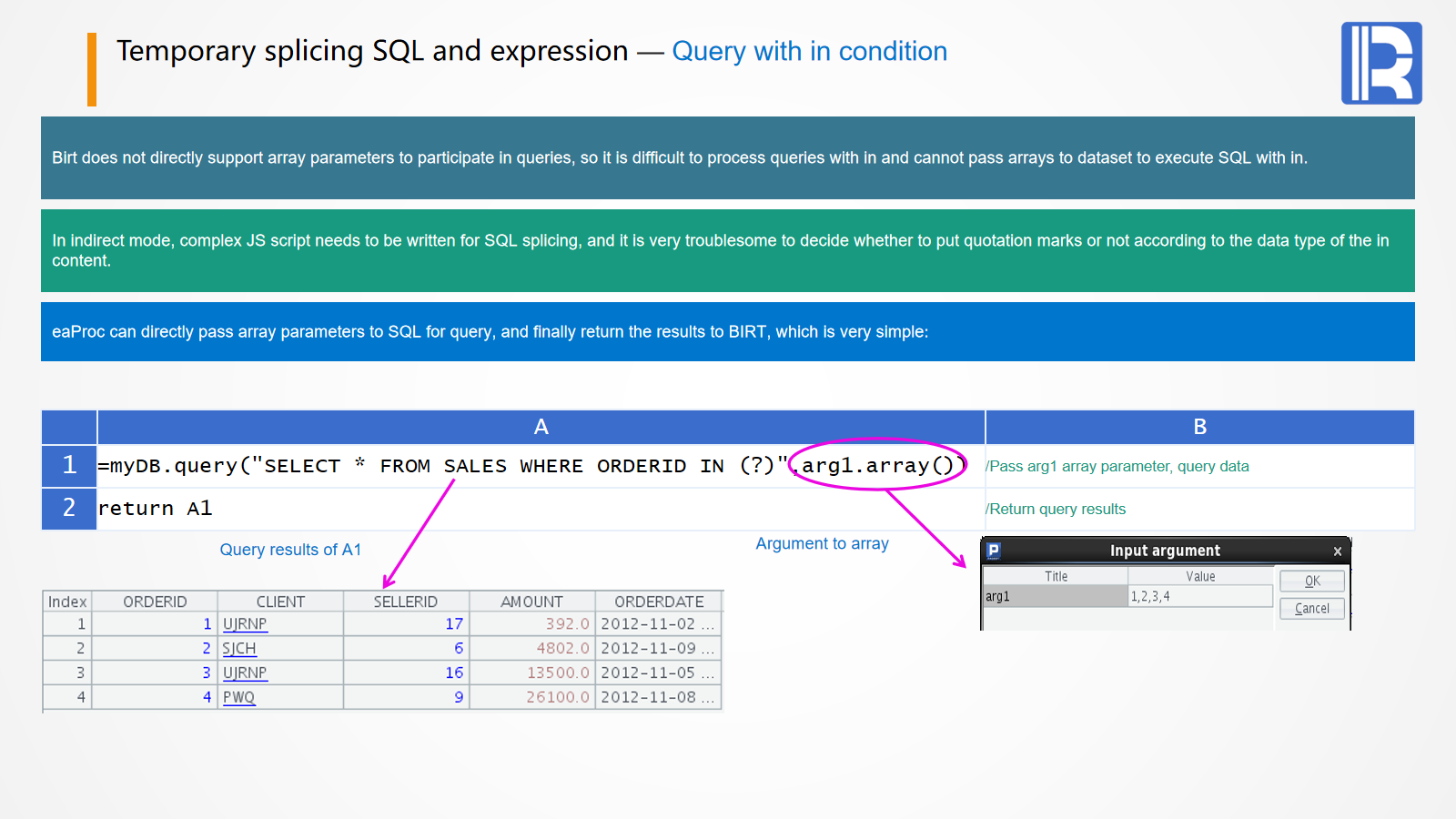Image resolution: width=1456 pixels, height=819 pixels.
Task: Select row 1 header of the script grid
Action: tap(69, 465)
